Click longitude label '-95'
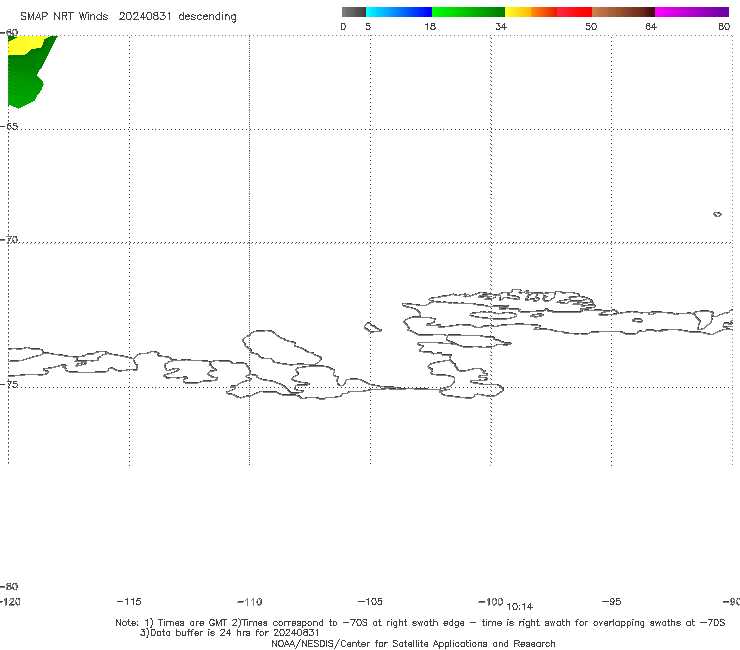 click(612, 601)
